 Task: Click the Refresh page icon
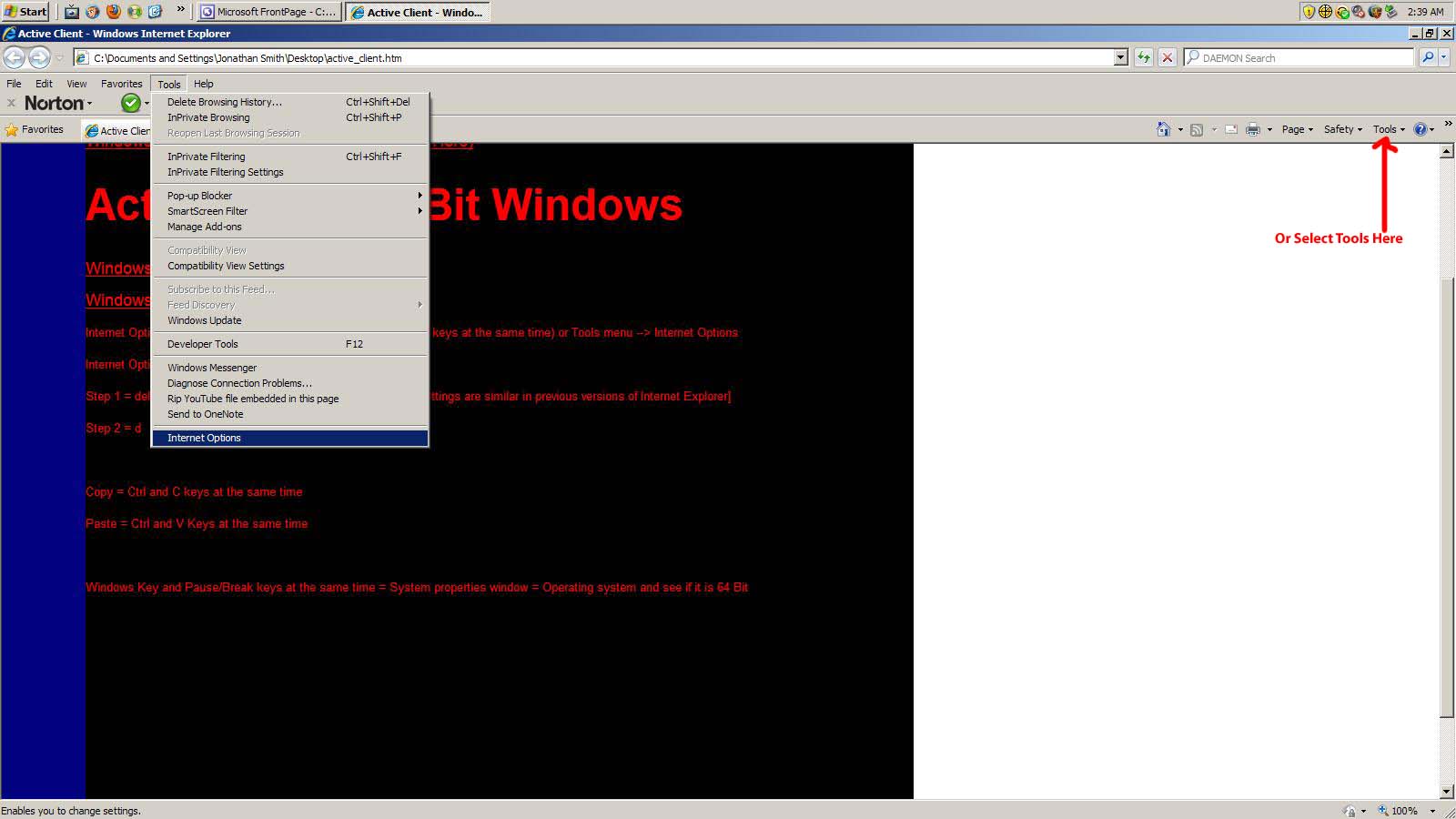[x=1143, y=57]
